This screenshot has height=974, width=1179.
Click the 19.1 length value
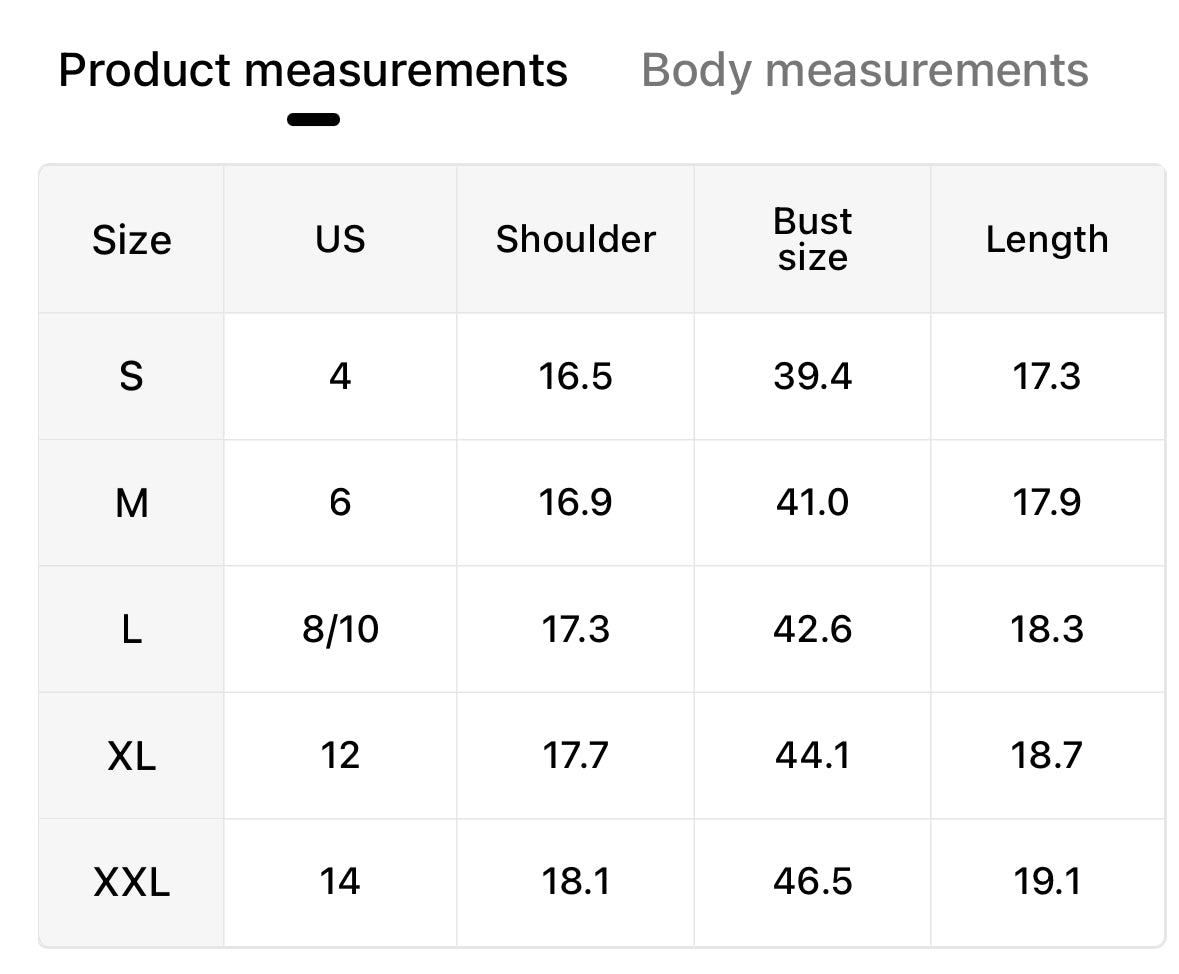(1047, 881)
